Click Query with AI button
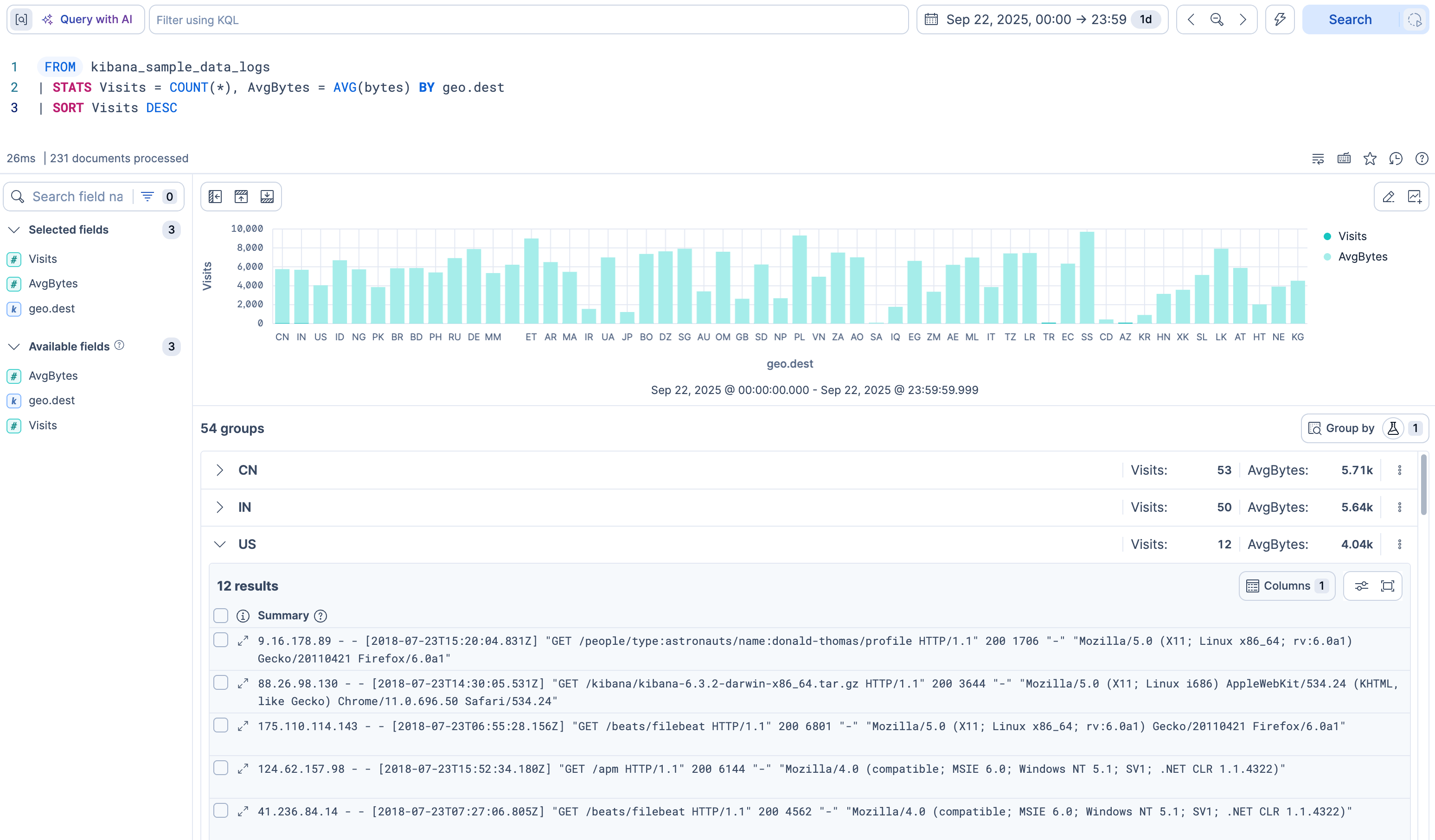1435x840 pixels. [87, 20]
